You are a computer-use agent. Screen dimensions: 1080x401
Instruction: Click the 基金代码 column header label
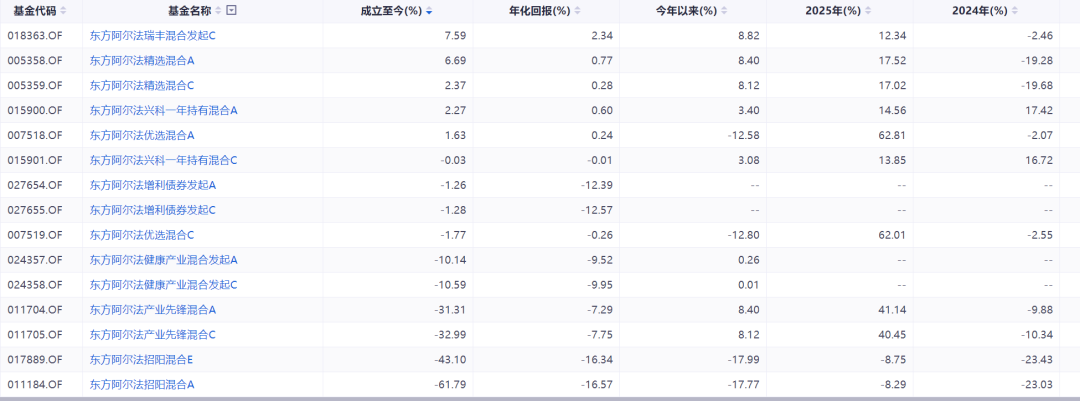(35, 11)
